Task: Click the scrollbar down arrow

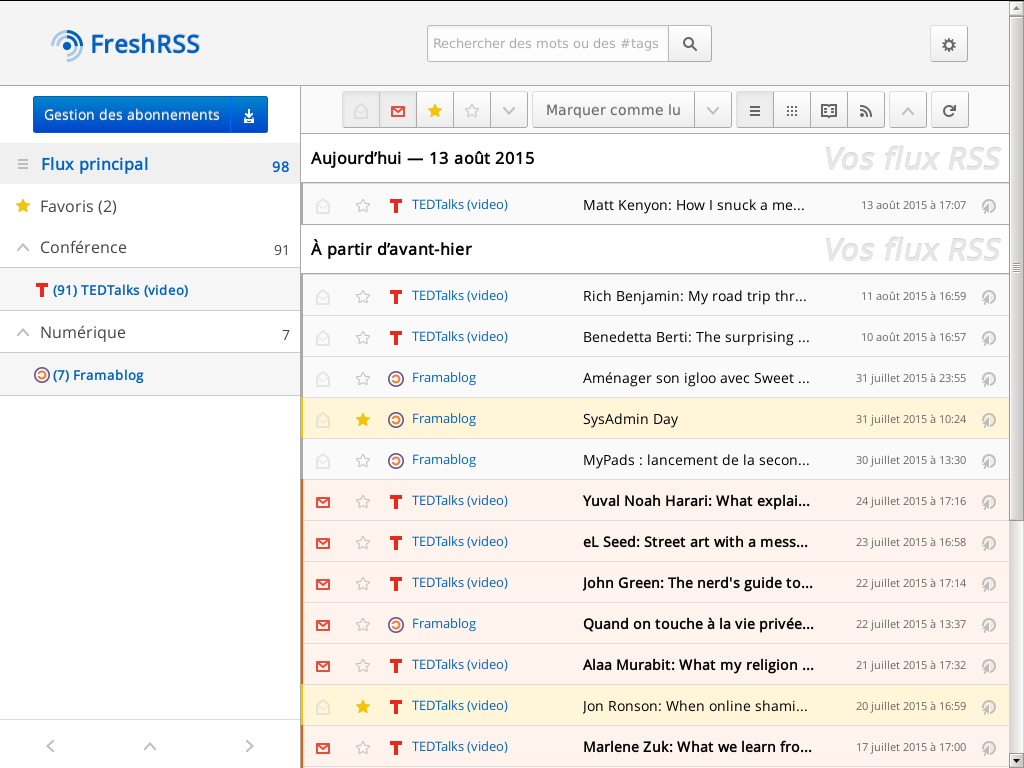Action: 1016,761
